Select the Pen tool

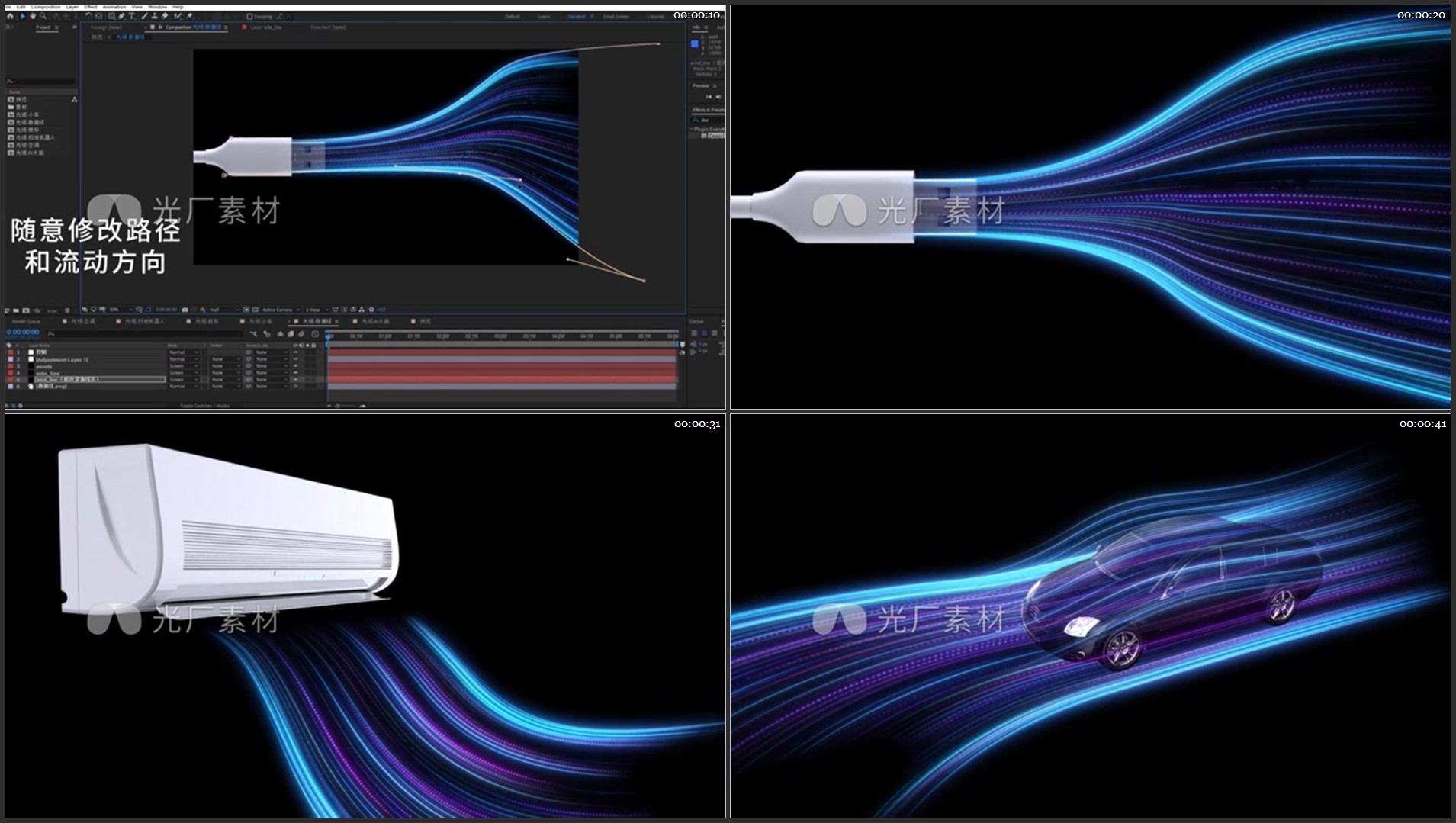[x=121, y=16]
